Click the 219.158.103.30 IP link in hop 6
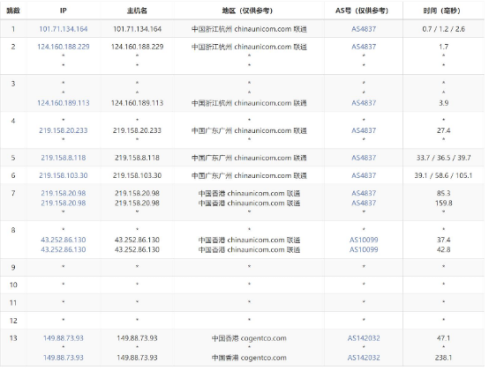The image size is (489, 370). [63, 175]
